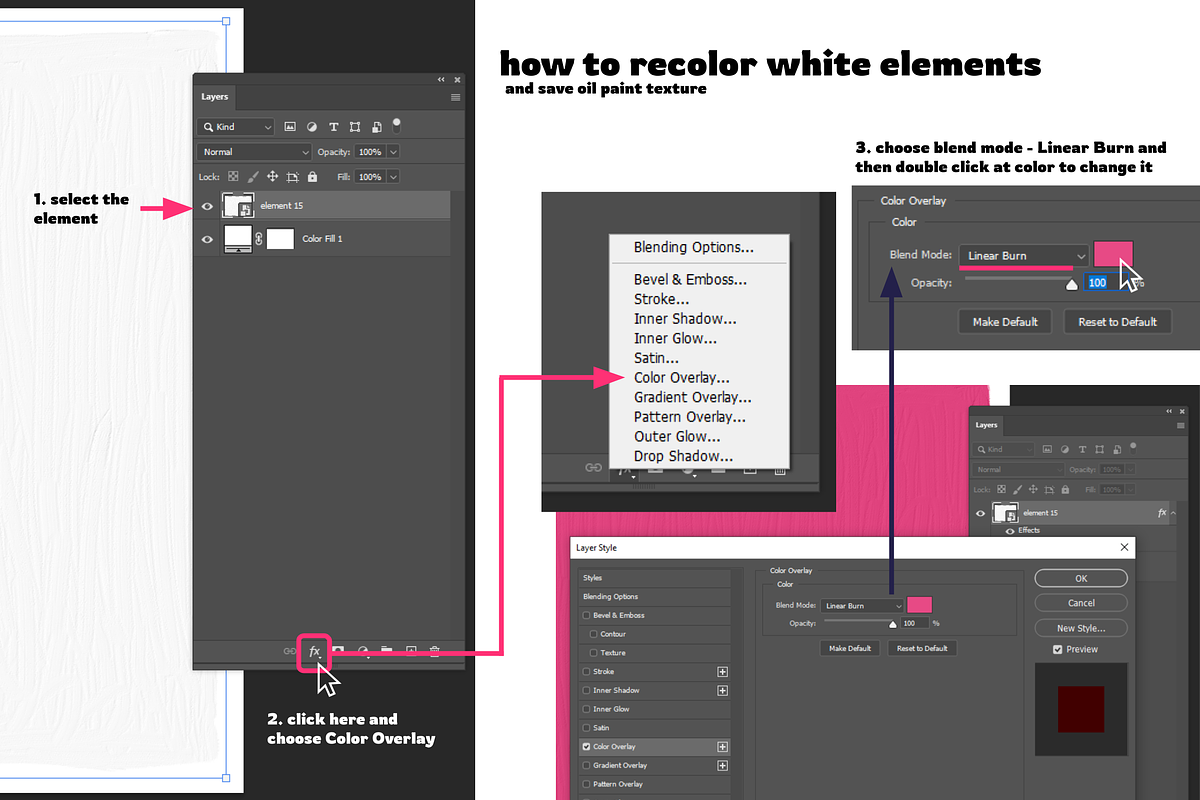Click plus button beside Inner Shadow effect
This screenshot has height=800, width=1200.
[722, 690]
